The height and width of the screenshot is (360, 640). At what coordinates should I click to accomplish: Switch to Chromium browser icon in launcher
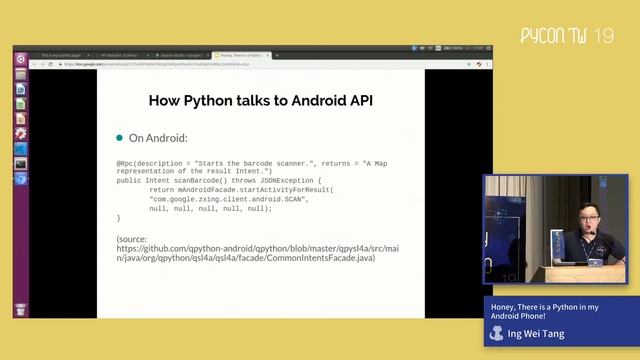pyautogui.click(x=20, y=179)
